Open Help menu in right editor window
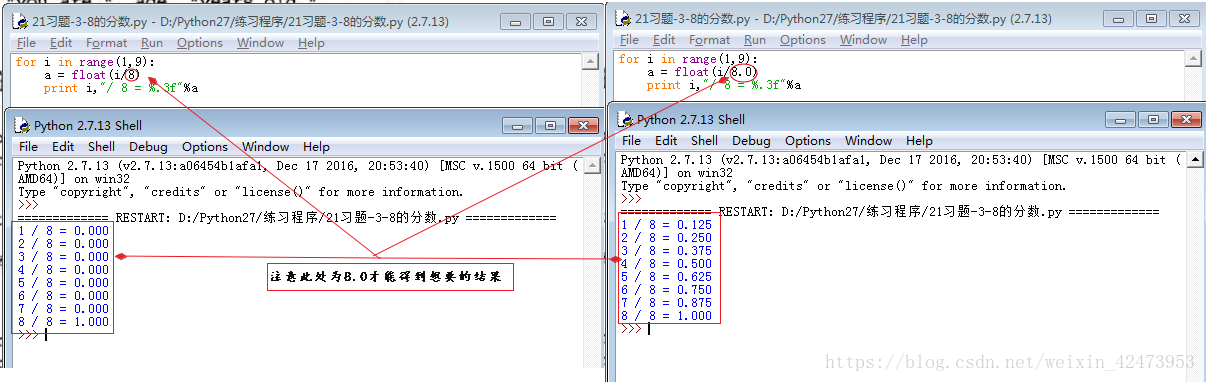The image size is (1206, 382). 914,40
